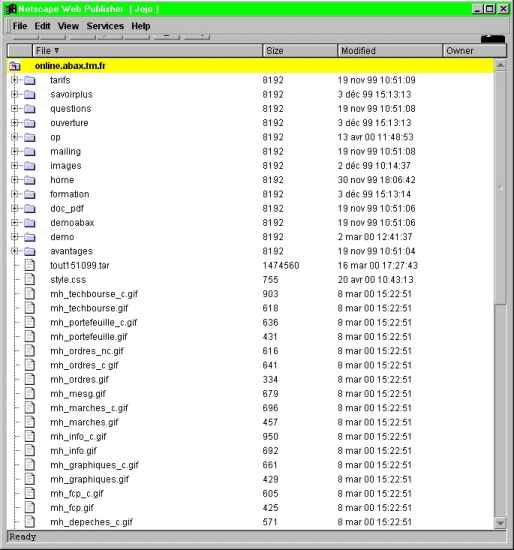Select the mh_depeches_c.gif file name
This screenshot has height=550, width=514.
92,522
